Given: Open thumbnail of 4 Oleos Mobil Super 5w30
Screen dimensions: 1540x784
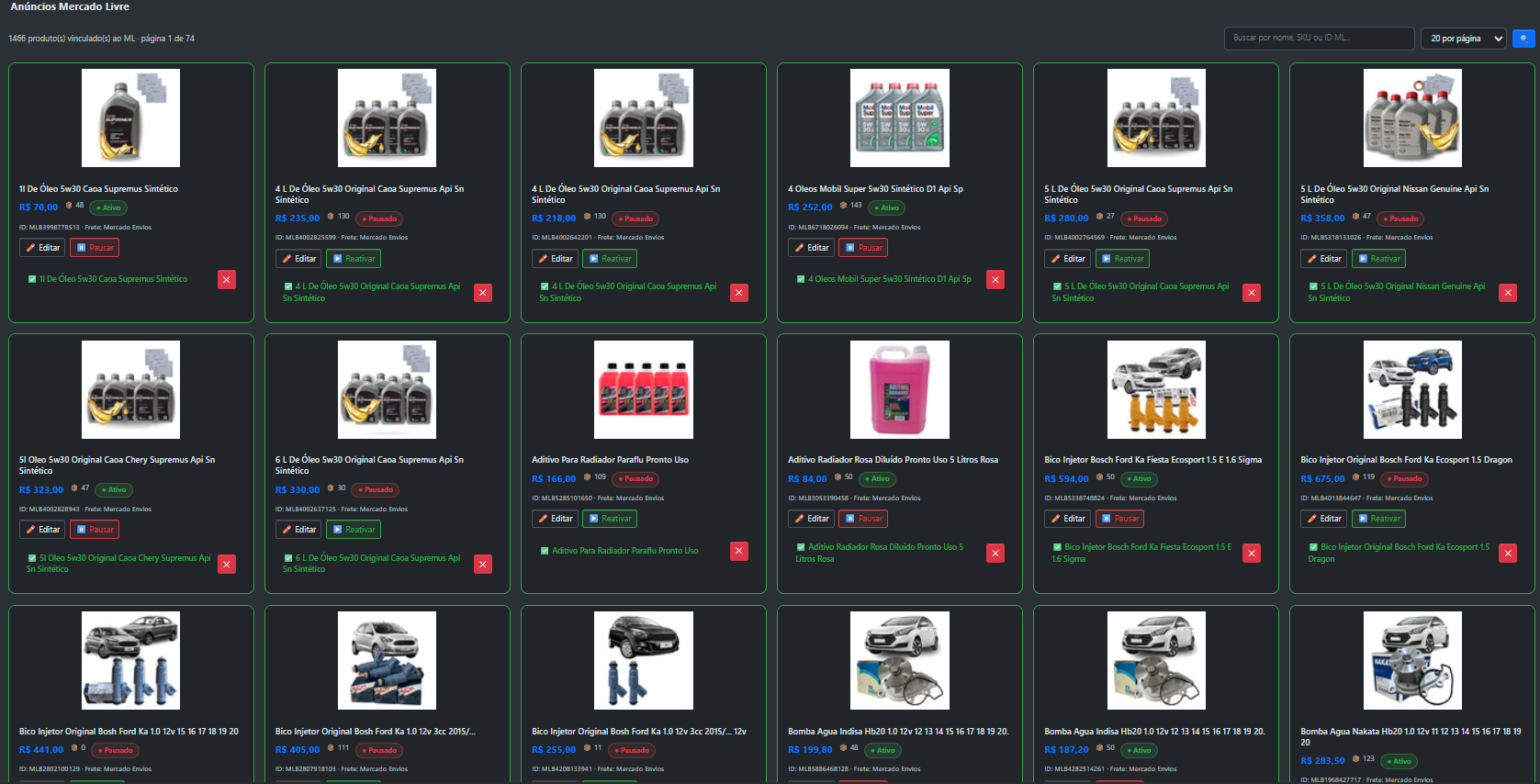Looking at the screenshot, I should pos(899,118).
